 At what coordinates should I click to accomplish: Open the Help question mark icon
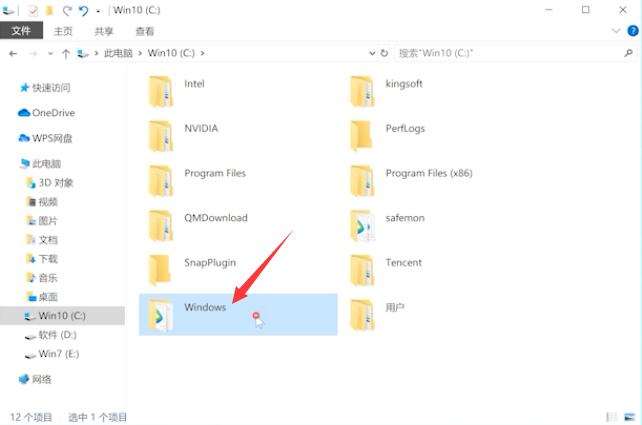point(633,31)
